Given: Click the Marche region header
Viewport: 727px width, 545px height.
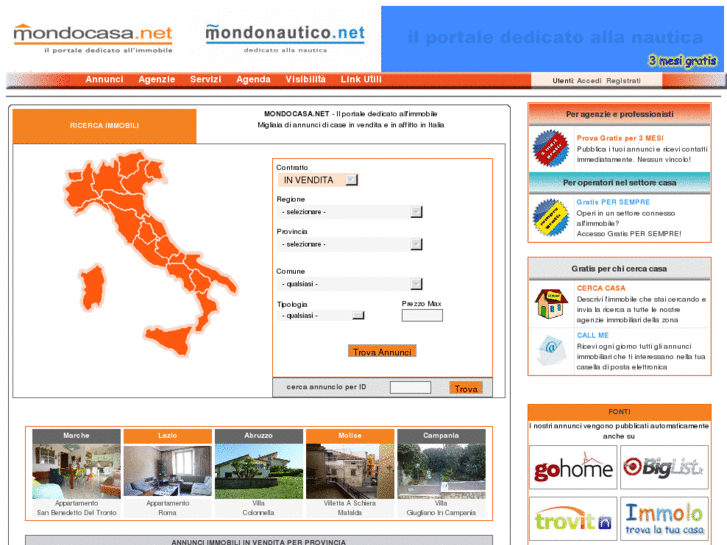Looking at the screenshot, I should click(77, 436).
